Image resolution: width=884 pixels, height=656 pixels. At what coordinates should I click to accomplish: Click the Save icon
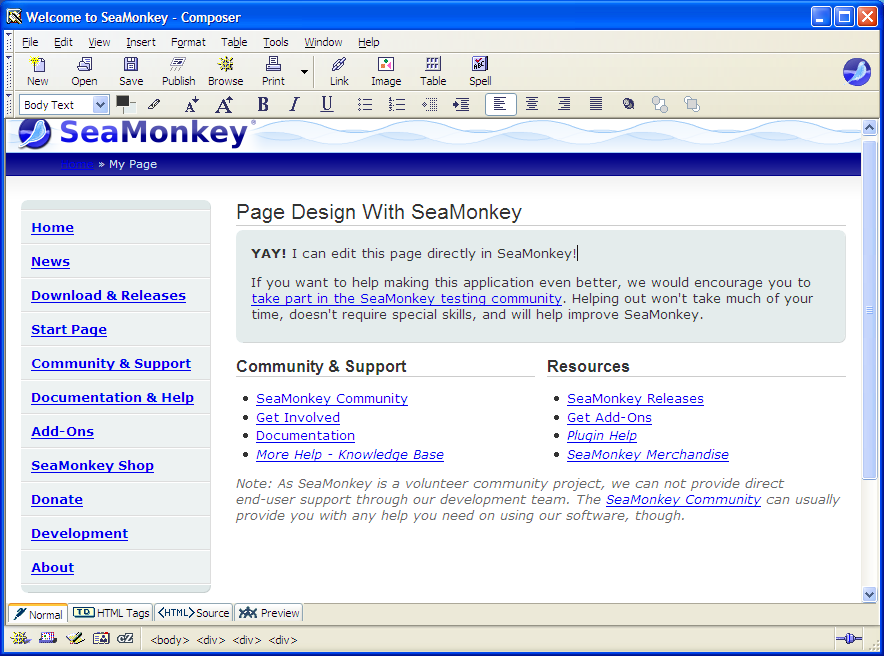coord(131,71)
